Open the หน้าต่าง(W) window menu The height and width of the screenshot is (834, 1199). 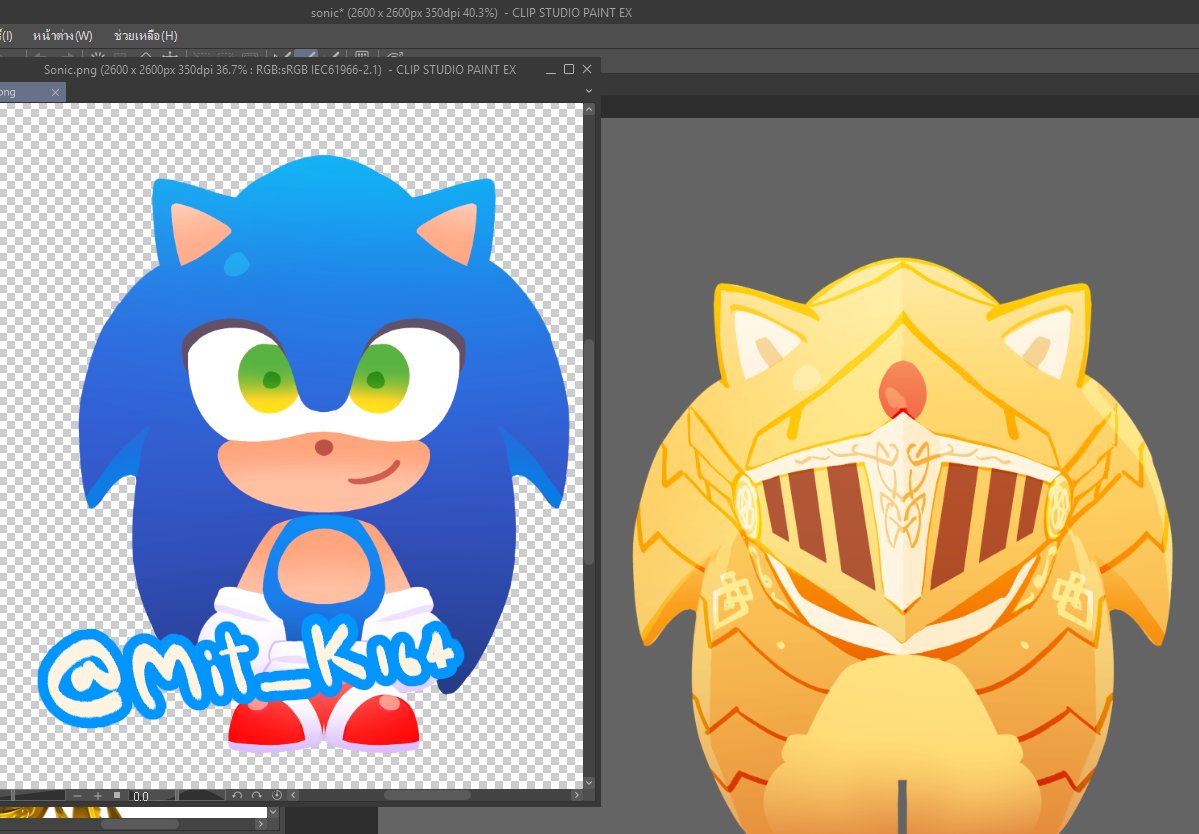63,35
